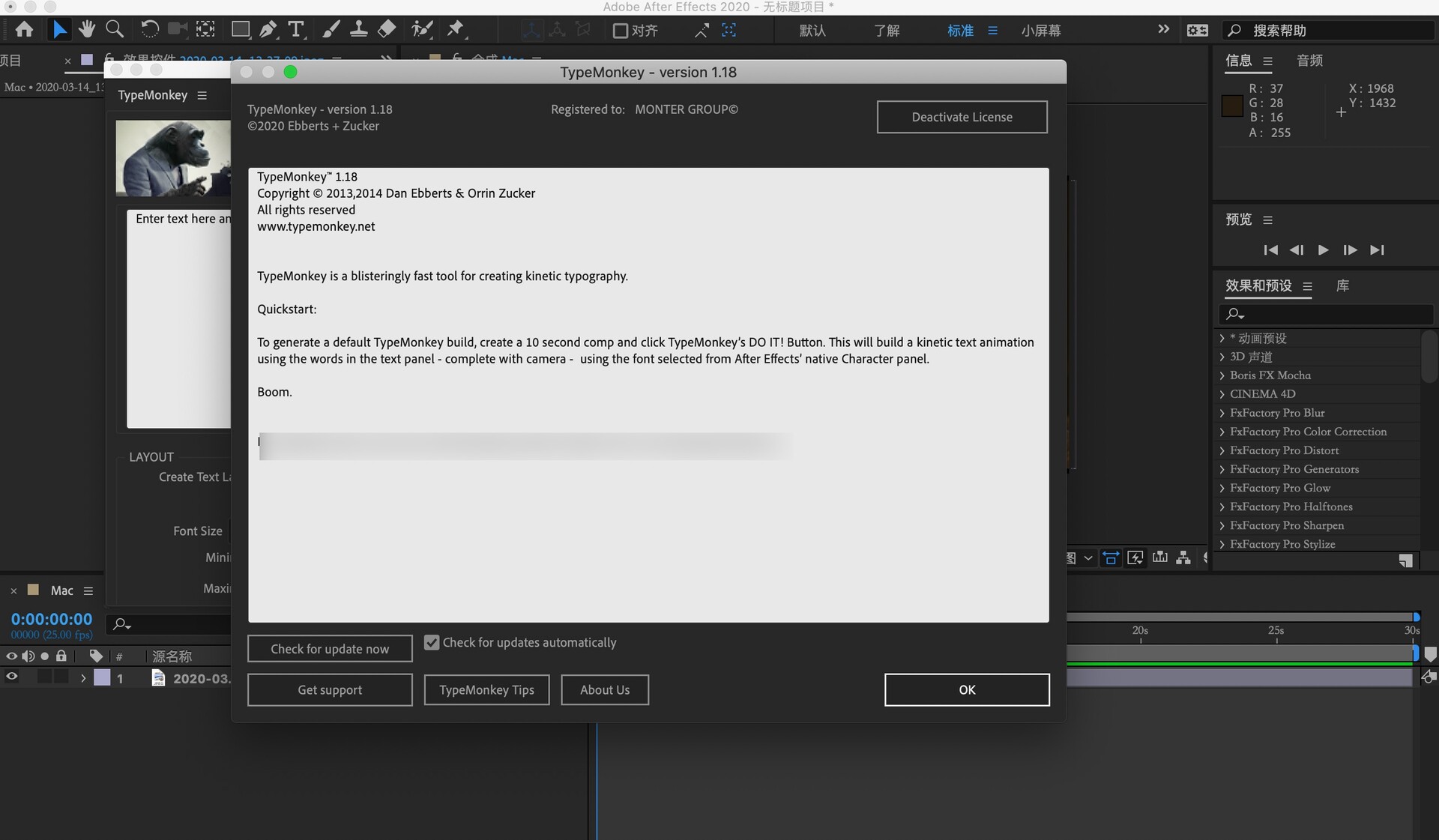
Task: Click the video eye column header in the timeline
Action: click(x=11, y=656)
